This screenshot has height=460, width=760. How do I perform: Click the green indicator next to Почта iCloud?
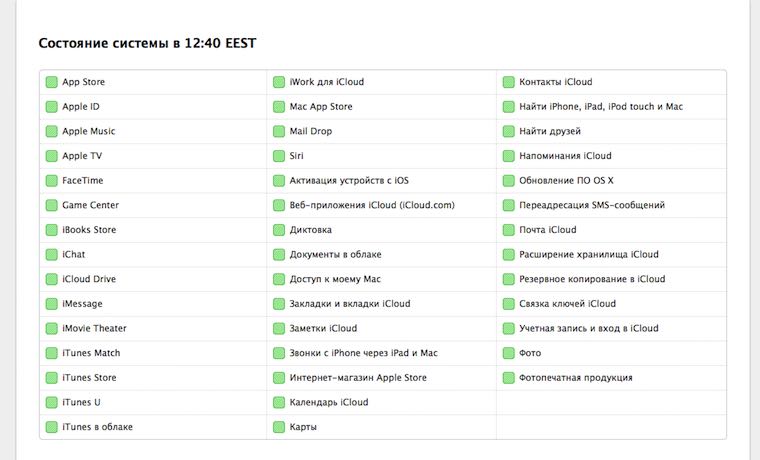click(x=509, y=230)
